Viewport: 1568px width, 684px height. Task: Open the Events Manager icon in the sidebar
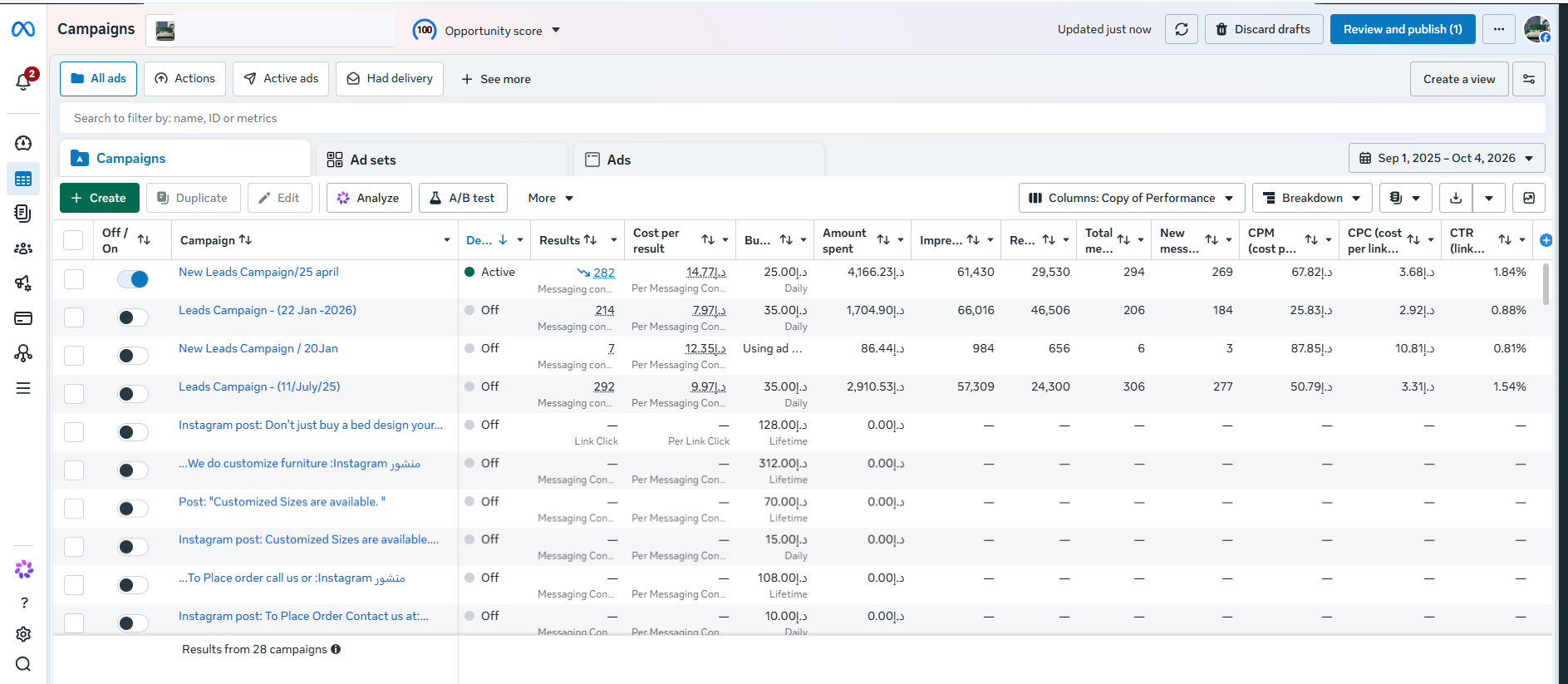click(x=23, y=353)
